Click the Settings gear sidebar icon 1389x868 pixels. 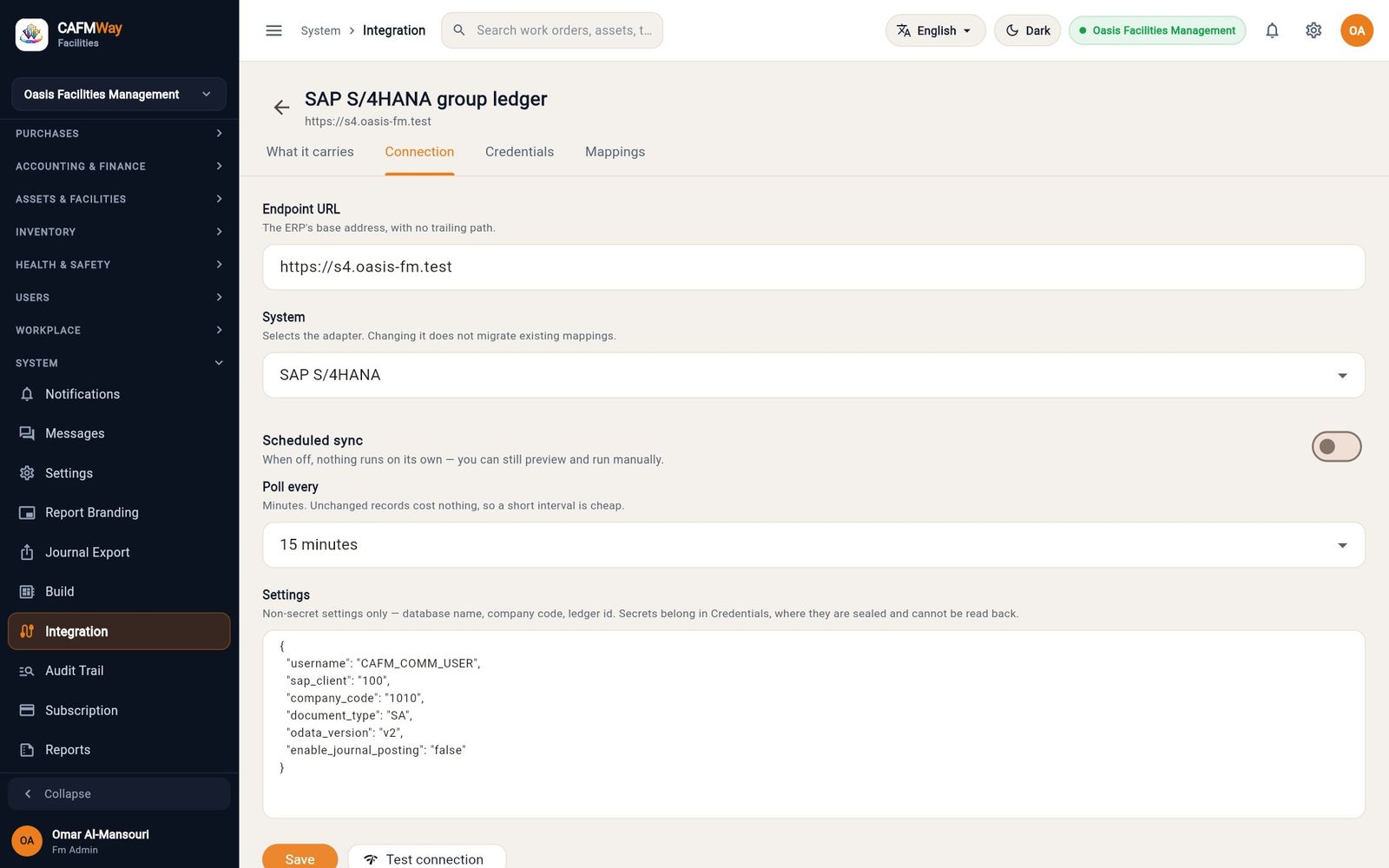click(27, 473)
